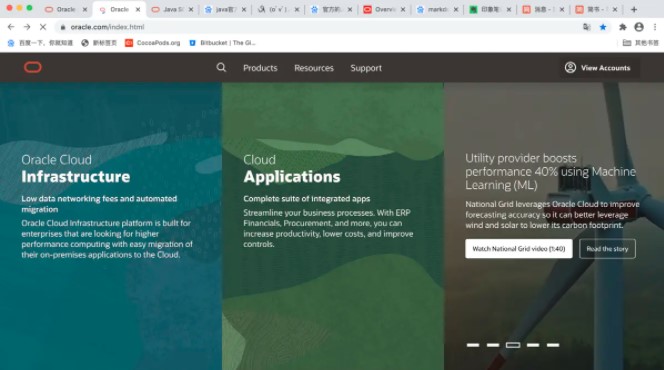Close the 简书 tab
This screenshot has width=664, height=370.
(615, 9)
